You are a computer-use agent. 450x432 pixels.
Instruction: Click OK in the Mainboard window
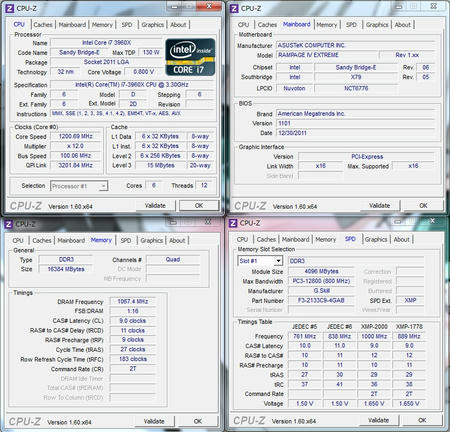(x=423, y=205)
